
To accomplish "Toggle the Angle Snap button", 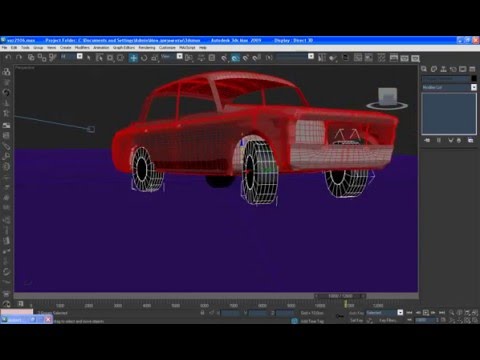I will tap(235, 58).
